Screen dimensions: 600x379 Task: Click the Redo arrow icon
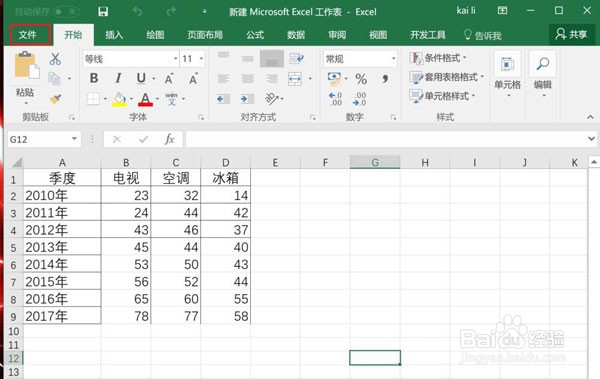tap(171, 12)
